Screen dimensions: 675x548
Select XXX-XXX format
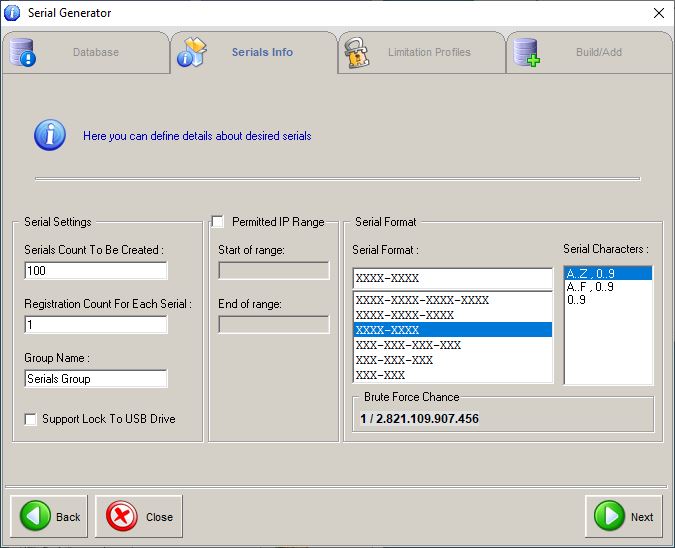[452, 375]
